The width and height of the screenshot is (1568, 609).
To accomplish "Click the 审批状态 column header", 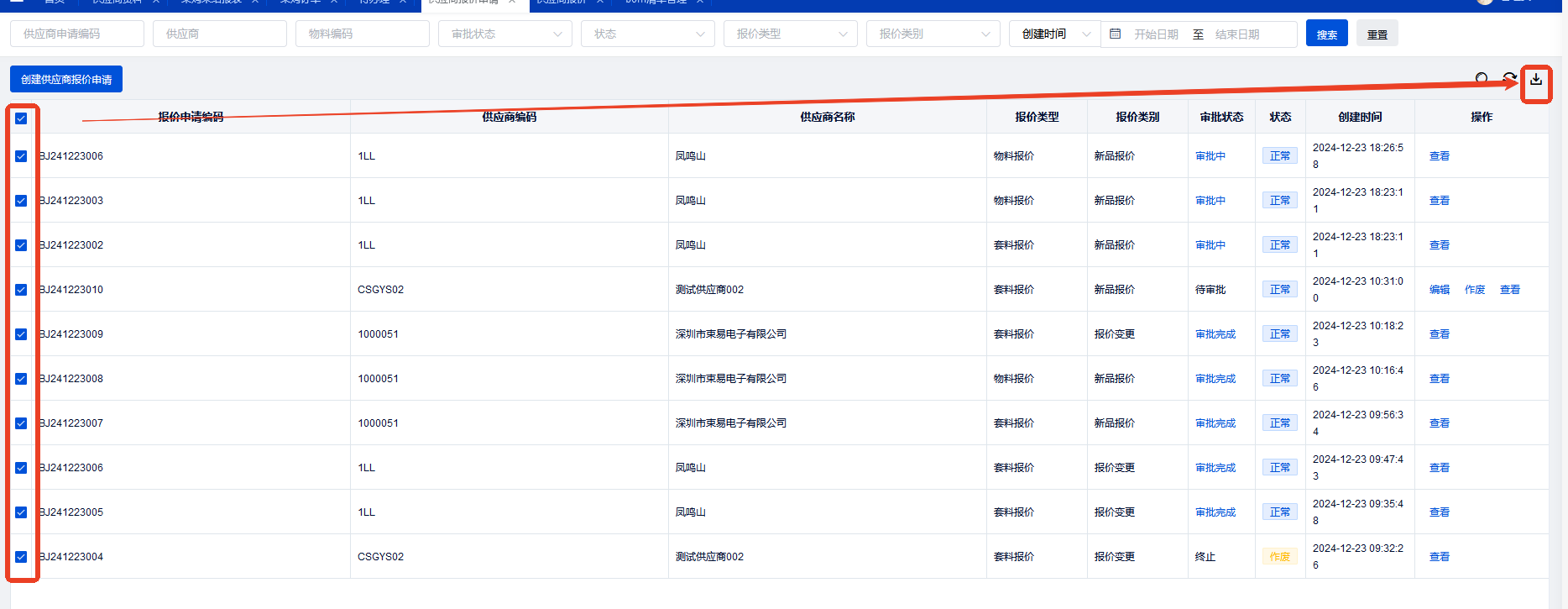I will (1221, 117).
